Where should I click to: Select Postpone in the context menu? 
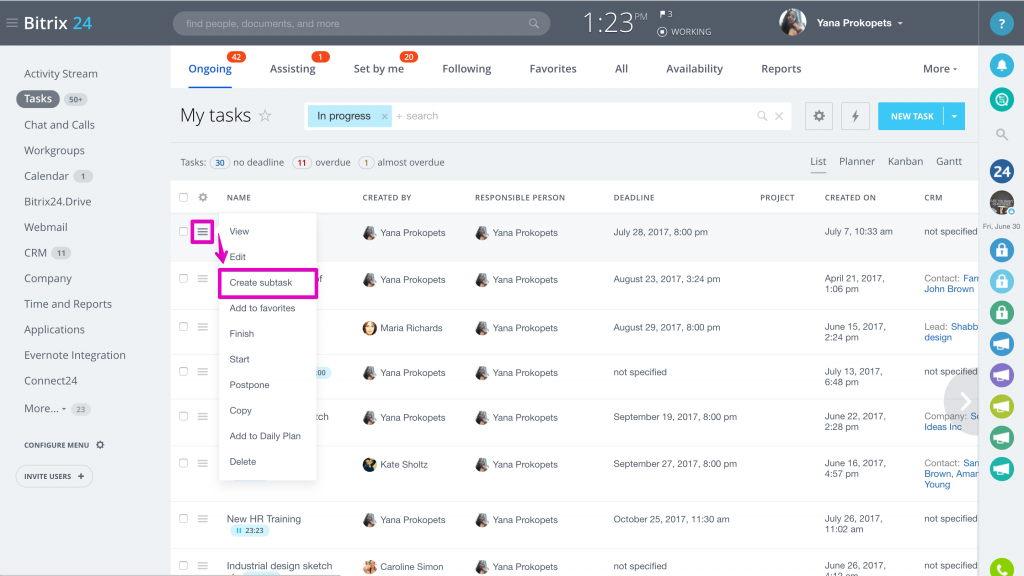249,385
